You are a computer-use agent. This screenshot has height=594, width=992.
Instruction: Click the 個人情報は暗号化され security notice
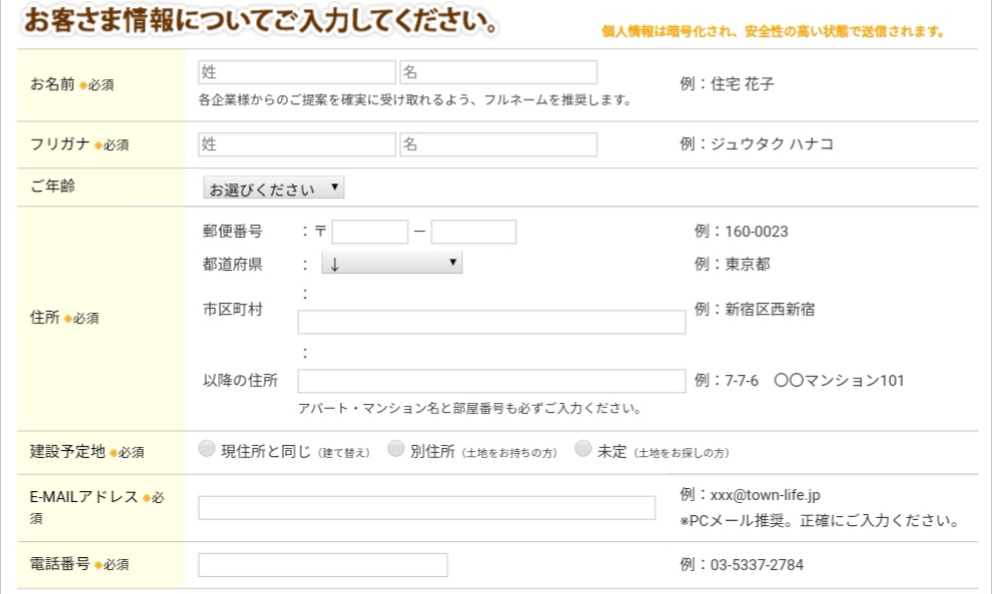point(772,32)
